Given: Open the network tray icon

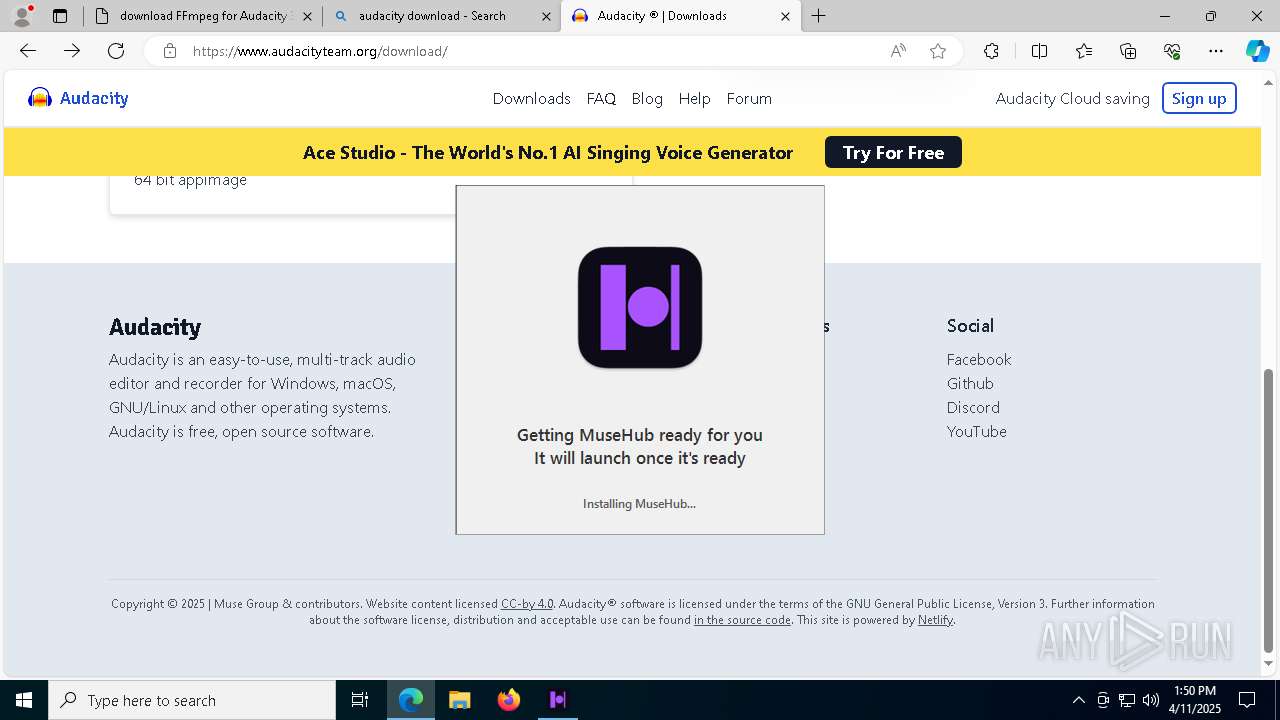Looking at the screenshot, I should coord(1127,700).
